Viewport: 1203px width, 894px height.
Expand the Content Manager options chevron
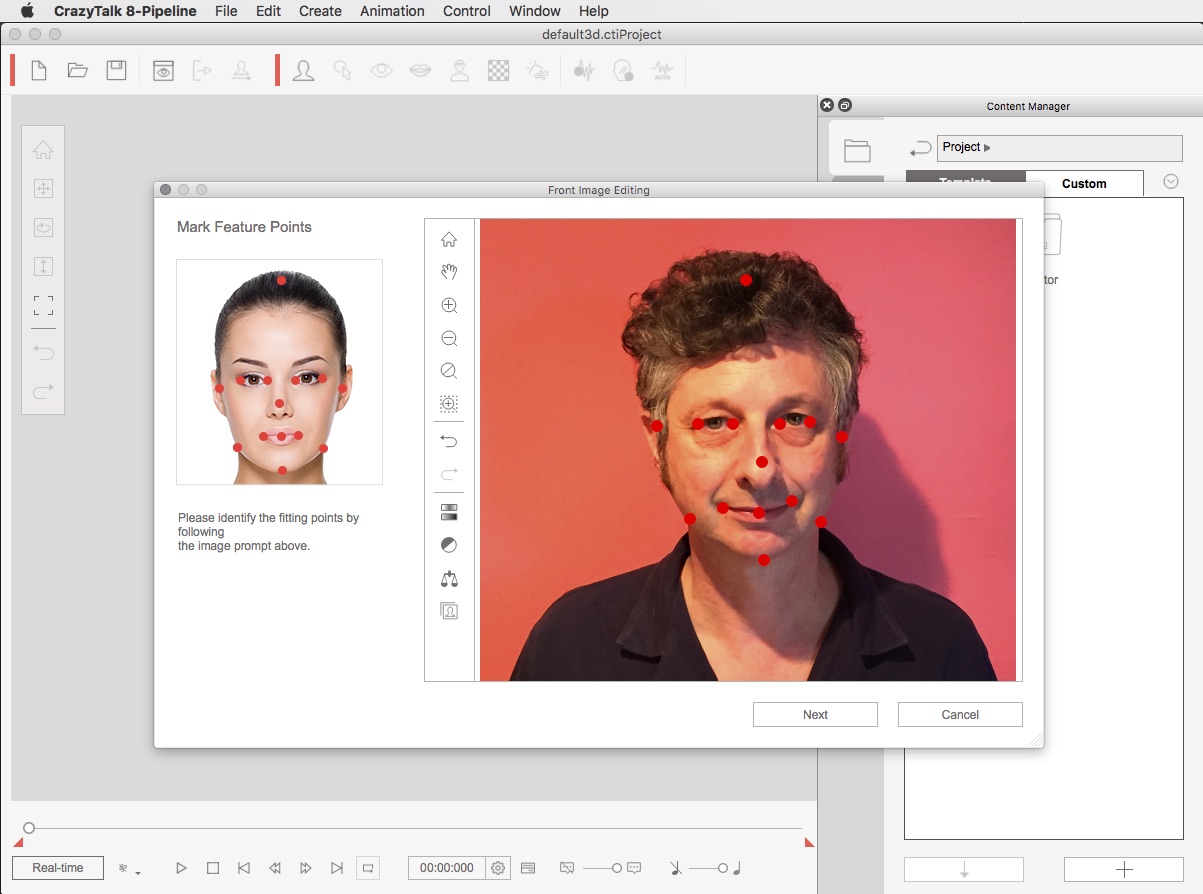(x=1171, y=182)
